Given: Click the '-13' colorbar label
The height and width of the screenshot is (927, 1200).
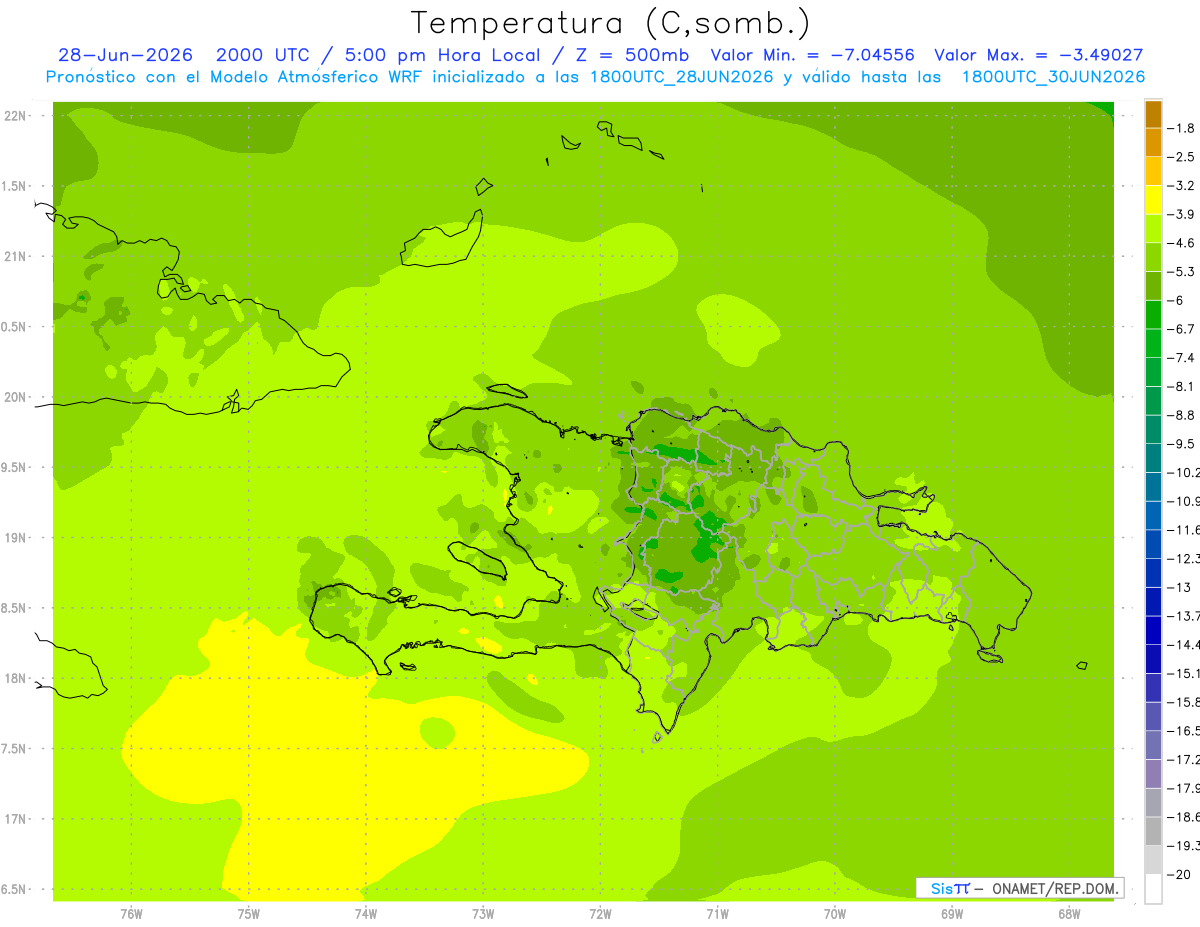Looking at the screenshot, I should [x=1179, y=588].
